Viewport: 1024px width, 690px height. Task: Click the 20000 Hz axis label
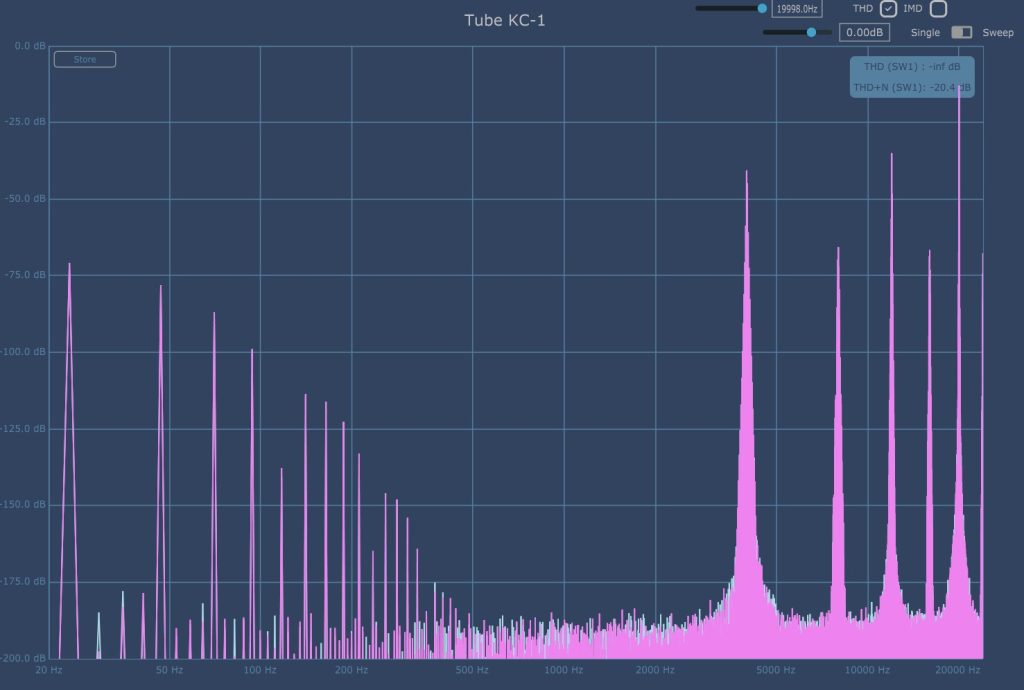959,669
